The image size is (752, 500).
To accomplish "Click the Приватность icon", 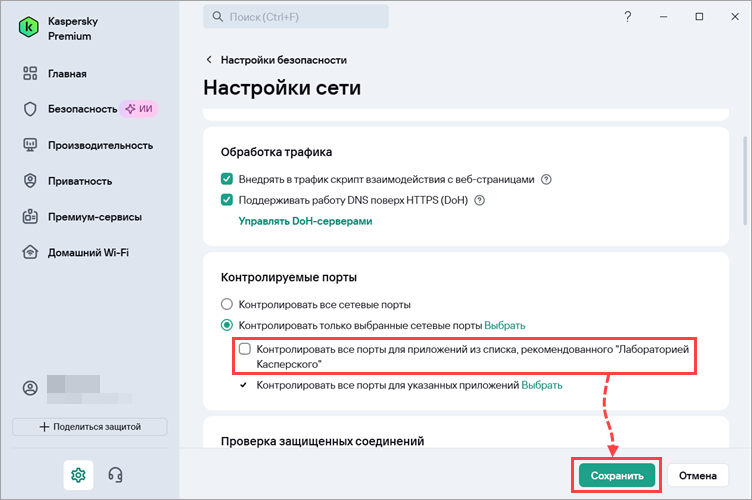I will [x=30, y=181].
